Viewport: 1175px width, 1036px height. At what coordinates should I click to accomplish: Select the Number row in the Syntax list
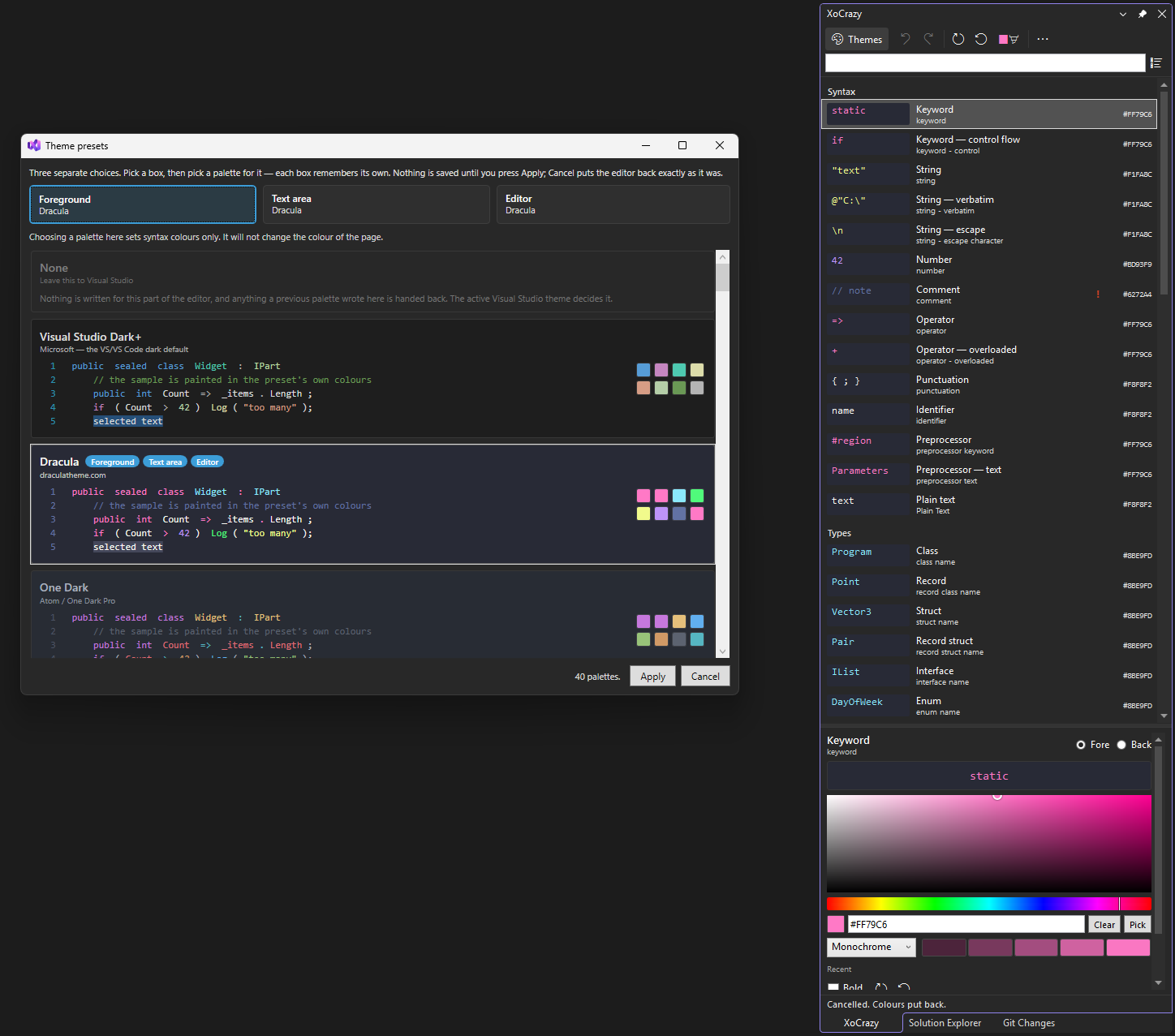989,264
